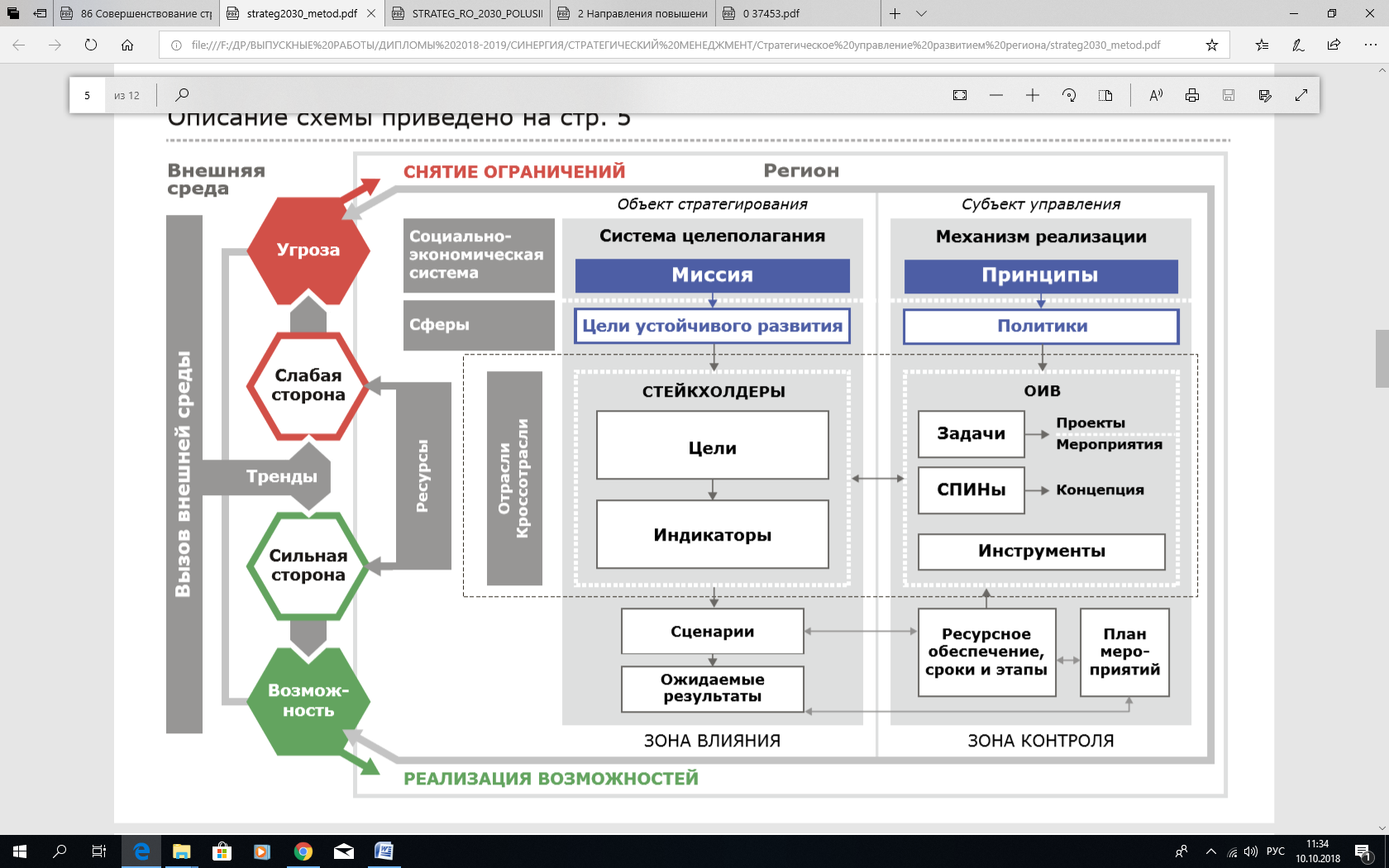The width and height of the screenshot is (1389, 868).
Task: Switch to the 0 37453.pdf tab
Action: (771, 13)
